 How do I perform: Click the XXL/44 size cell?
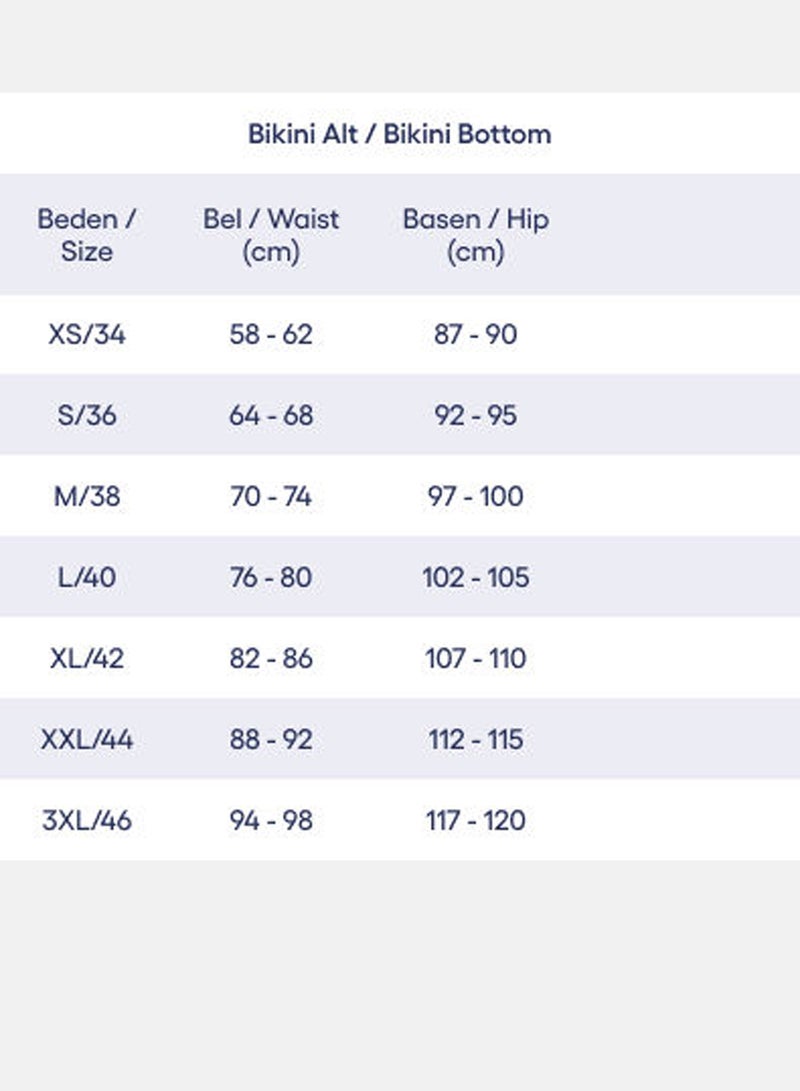87,740
